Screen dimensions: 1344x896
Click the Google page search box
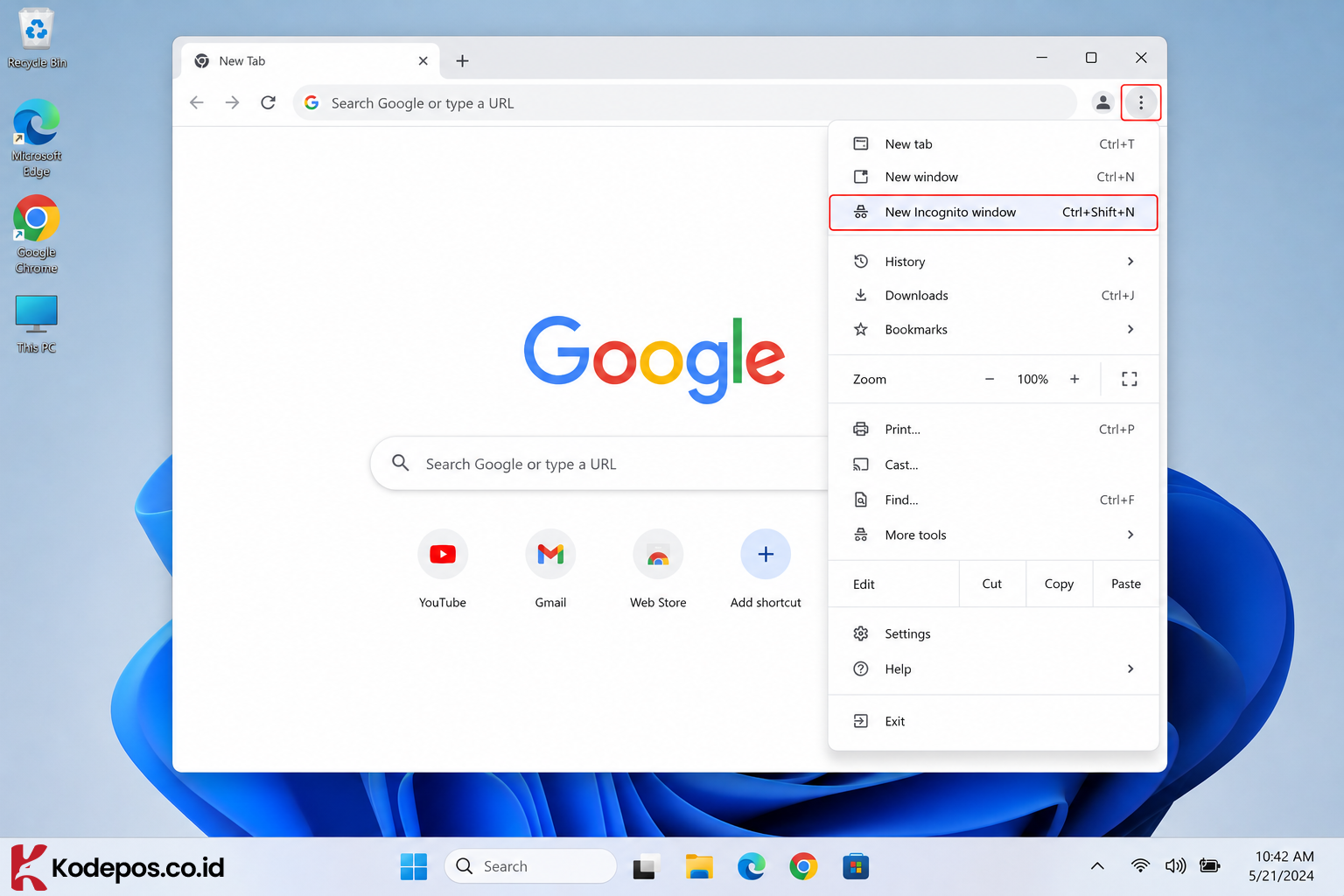(x=600, y=464)
